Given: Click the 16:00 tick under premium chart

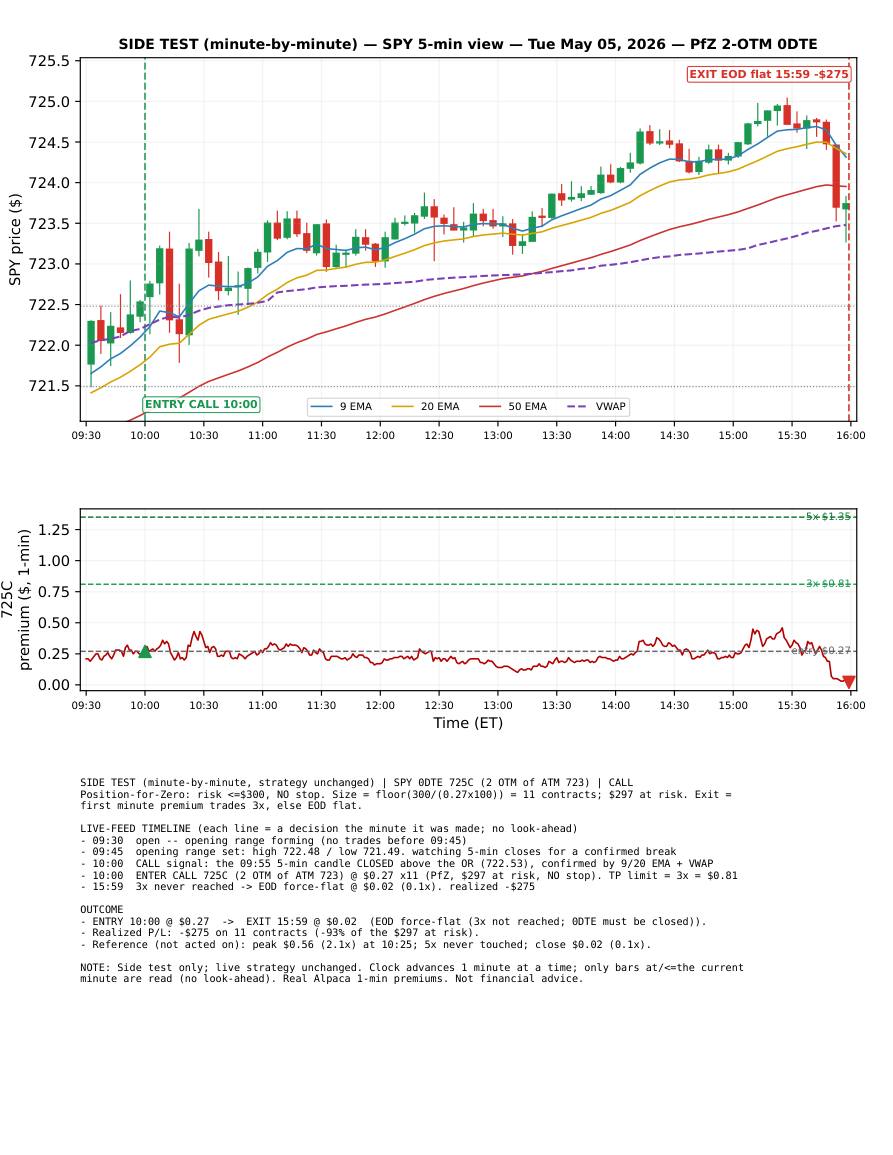Looking at the screenshot, I should click(850, 705).
